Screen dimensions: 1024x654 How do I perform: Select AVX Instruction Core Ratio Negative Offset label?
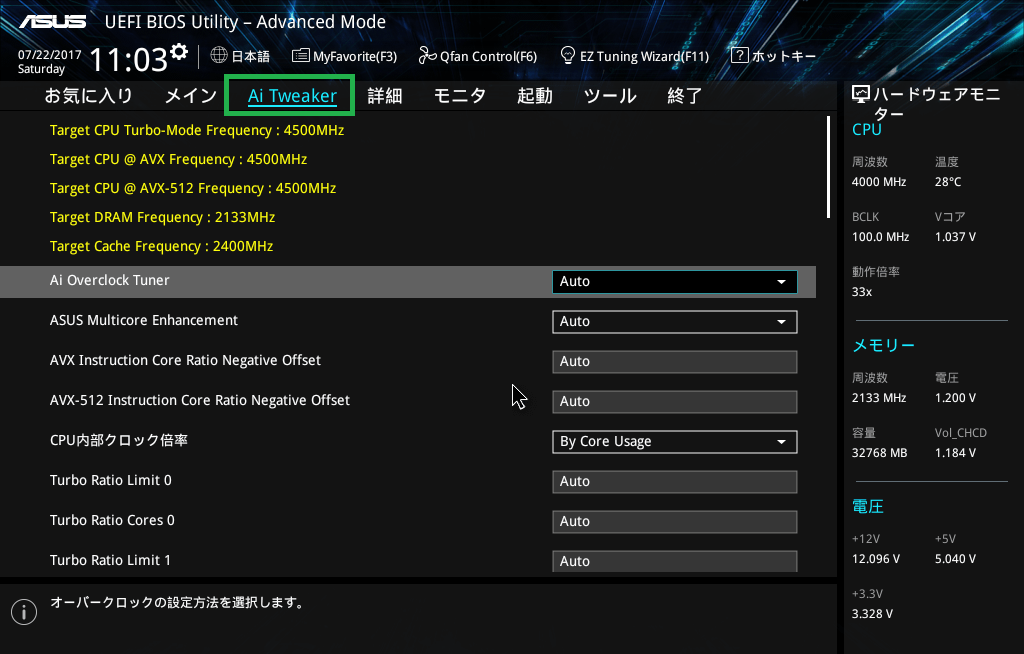pos(185,360)
